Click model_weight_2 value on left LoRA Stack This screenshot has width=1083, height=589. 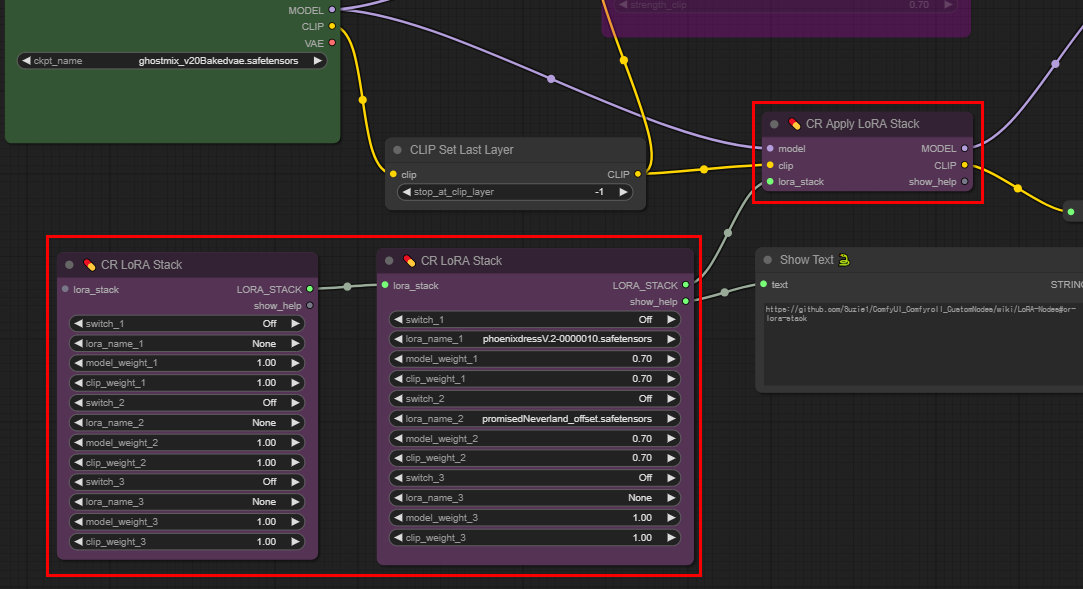point(267,443)
